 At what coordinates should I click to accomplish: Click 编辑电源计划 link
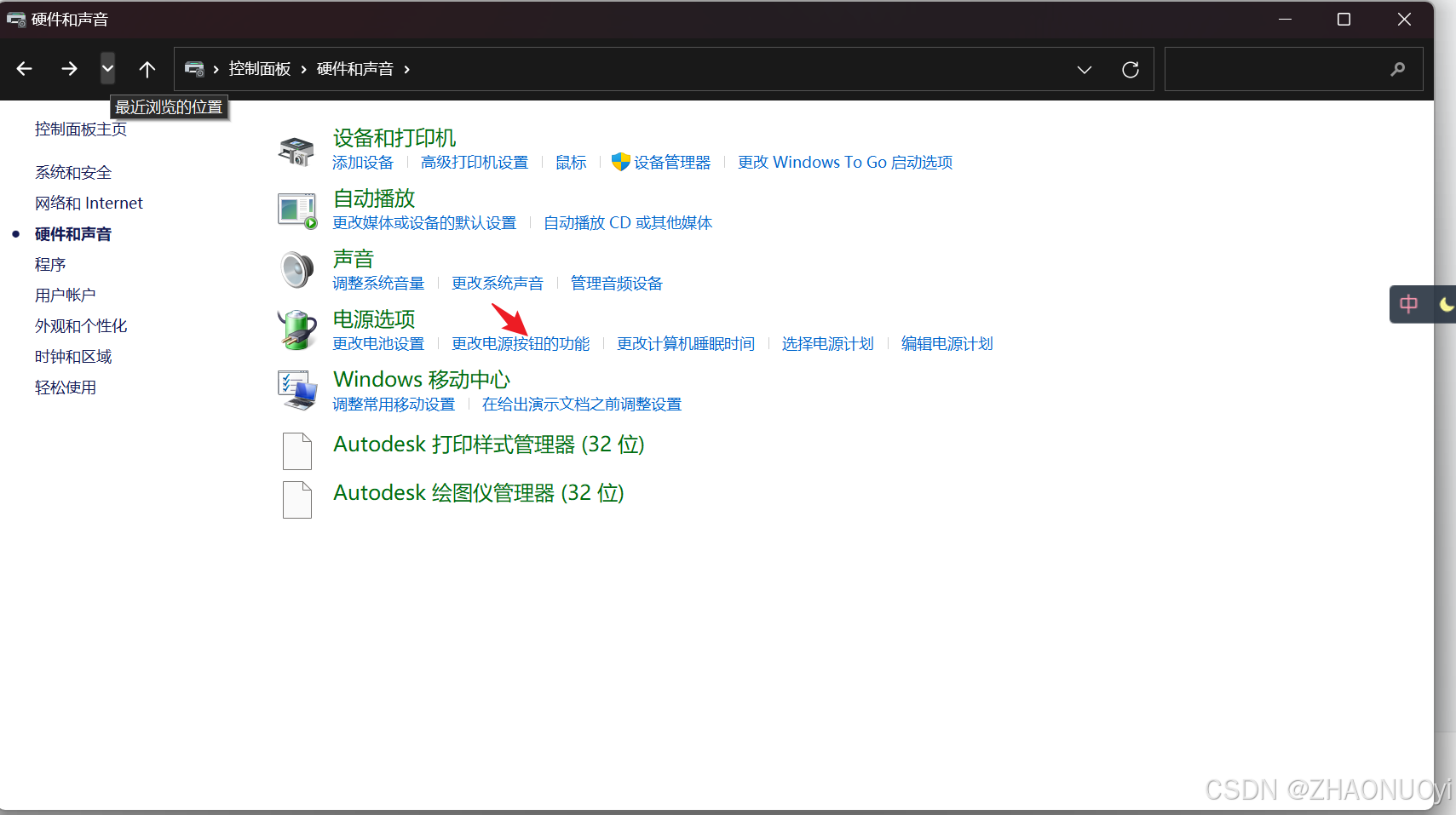947,344
